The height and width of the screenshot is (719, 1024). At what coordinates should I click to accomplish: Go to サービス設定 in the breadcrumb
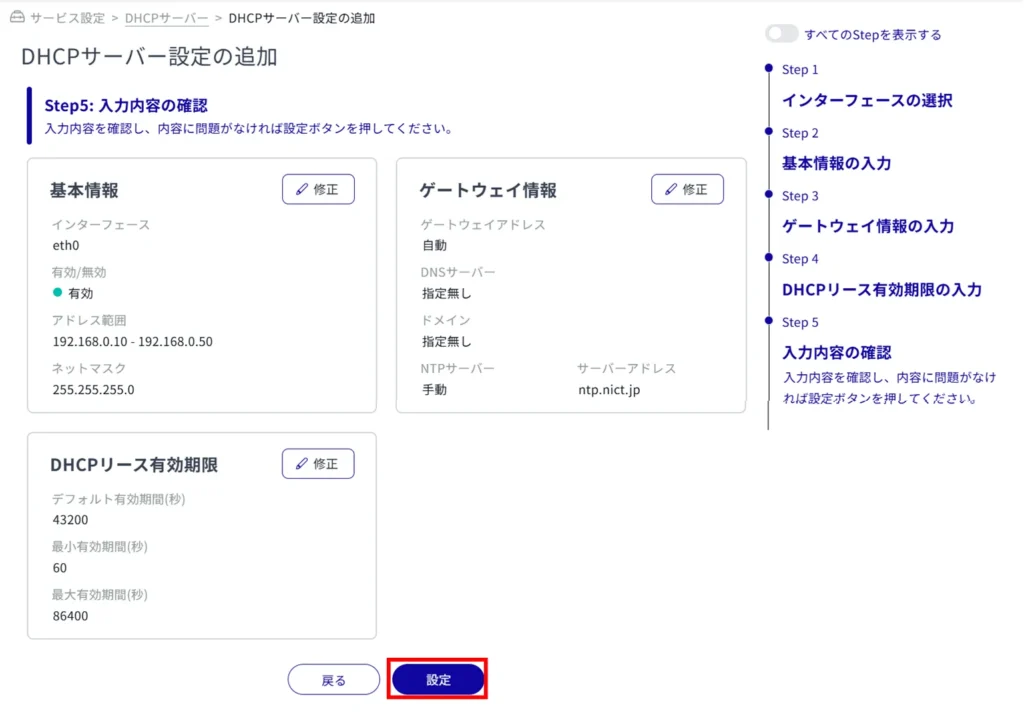tap(68, 18)
